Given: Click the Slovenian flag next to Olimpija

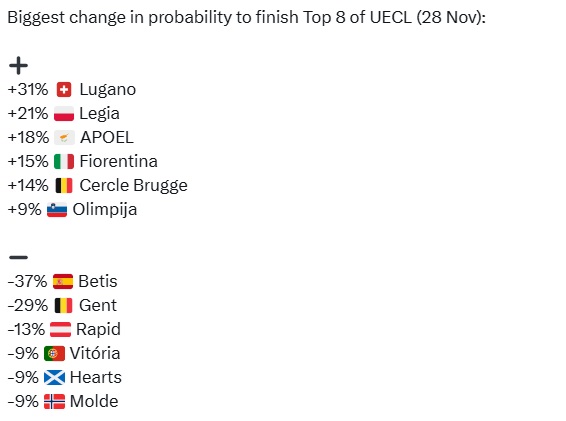Looking at the screenshot, I should click(57, 210).
